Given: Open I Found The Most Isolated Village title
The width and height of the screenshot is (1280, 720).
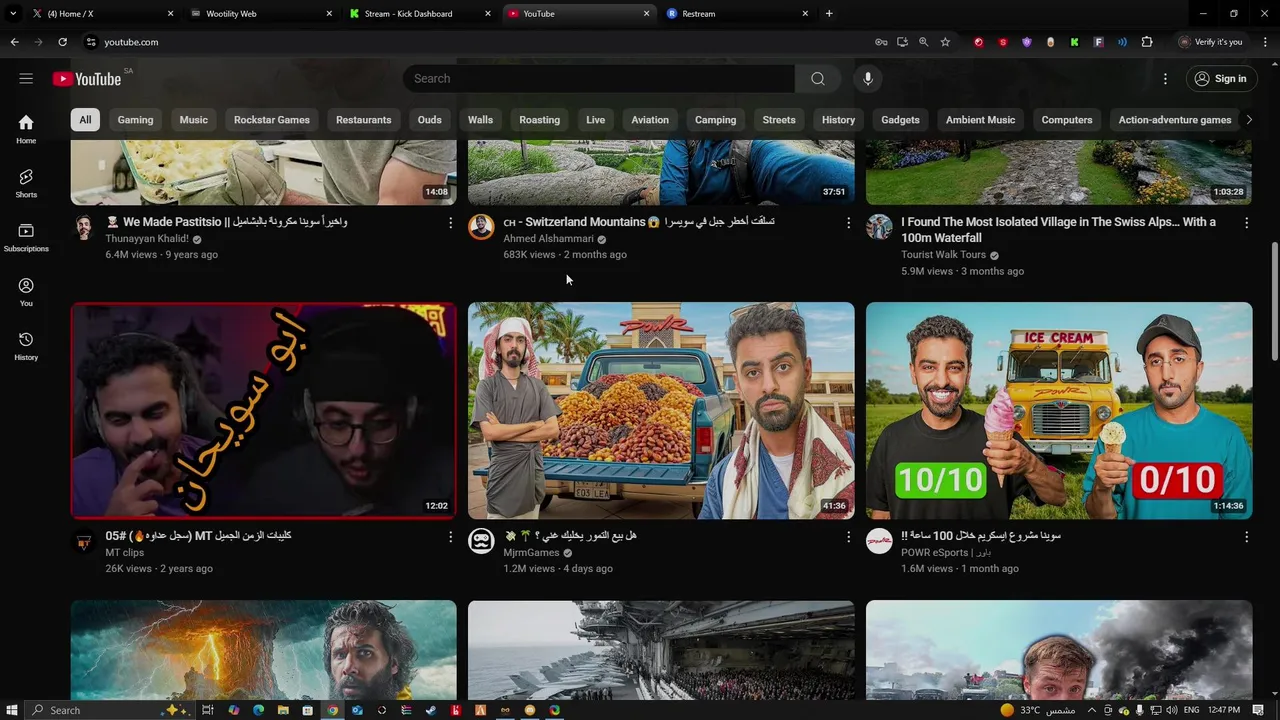Looking at the screenshot, I should pos(1058,230).
